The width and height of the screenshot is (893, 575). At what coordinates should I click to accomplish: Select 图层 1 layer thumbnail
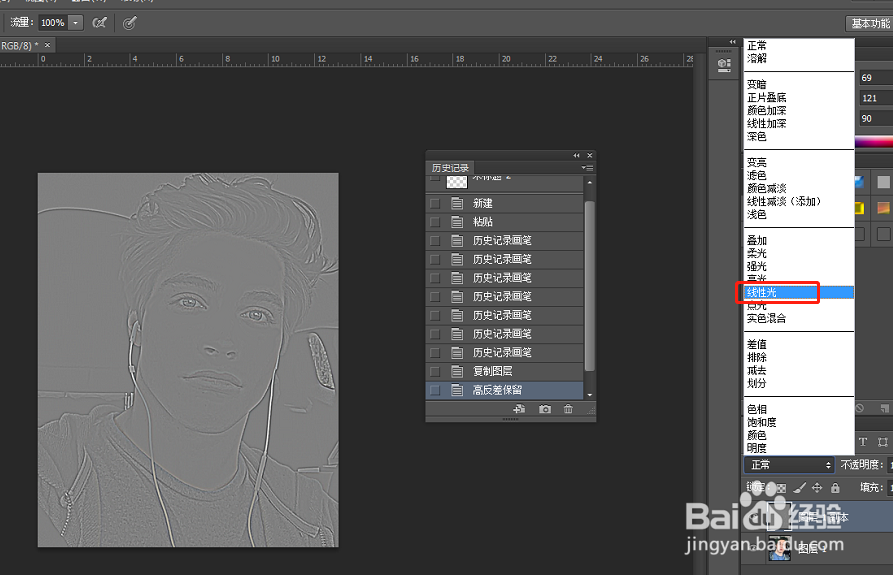coord(780,548)
